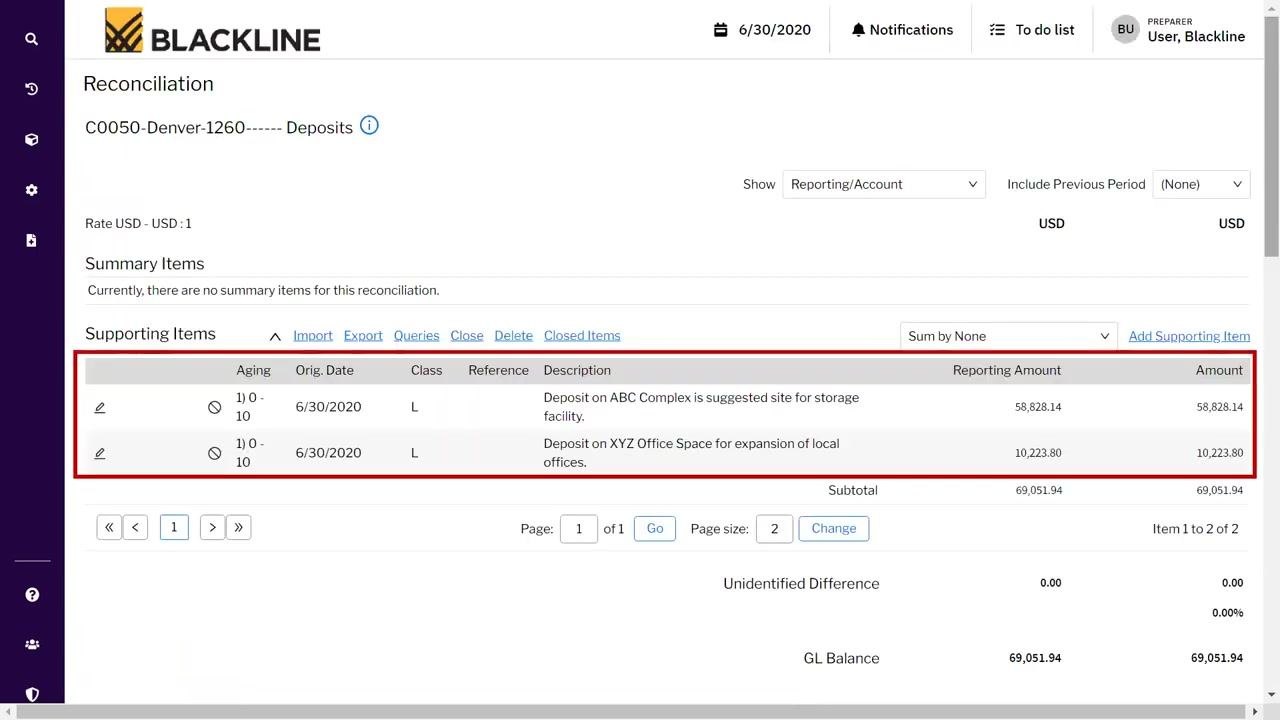The image size is (1280, 720).
Task: Open the calendar period icon
Action: 720,30
